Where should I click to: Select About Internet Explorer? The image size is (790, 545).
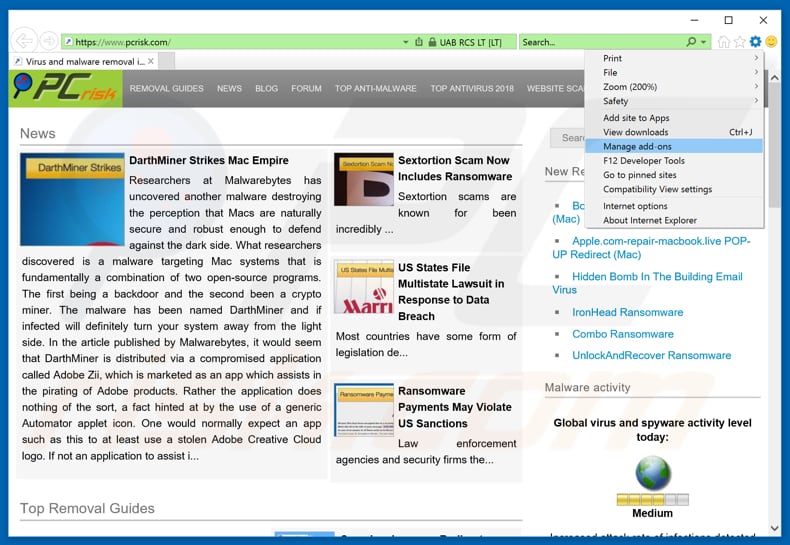point(674,220)
